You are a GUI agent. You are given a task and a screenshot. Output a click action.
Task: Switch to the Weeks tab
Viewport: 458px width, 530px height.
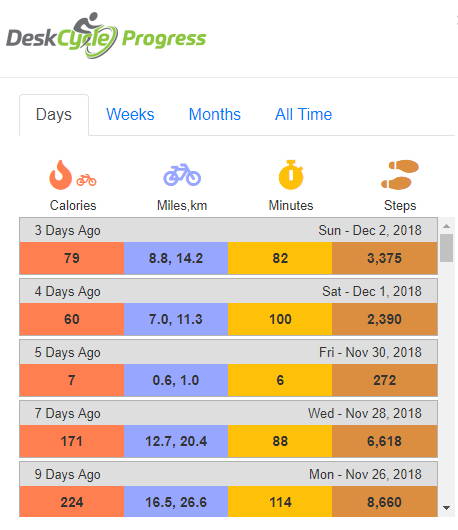coord(130,114)
